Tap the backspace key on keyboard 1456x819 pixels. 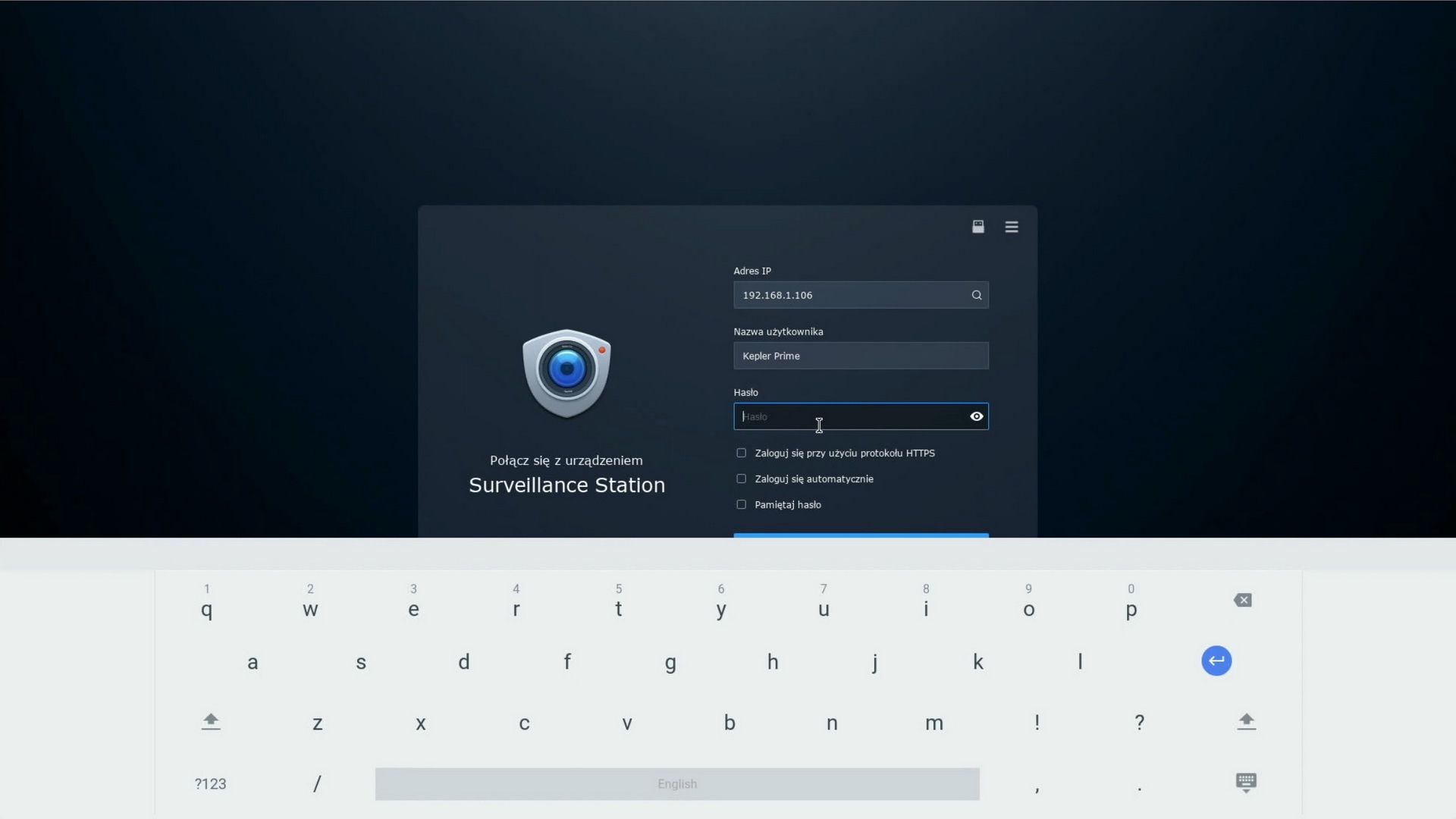(x=1243, y=601)
